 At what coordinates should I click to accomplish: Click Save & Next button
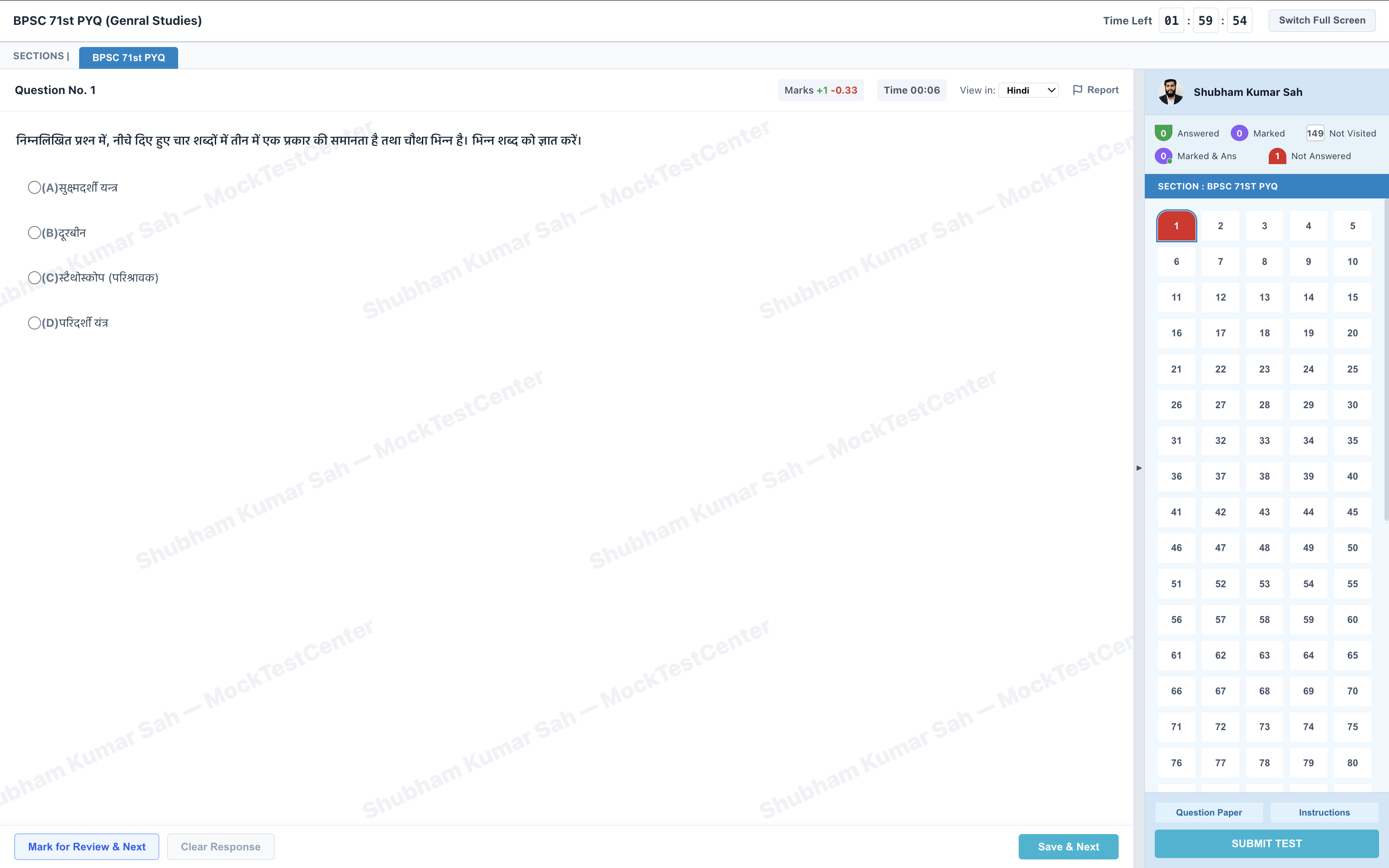point(1068,846)
